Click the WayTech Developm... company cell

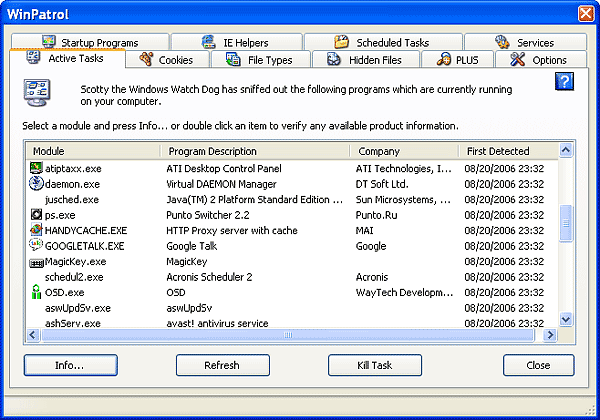[x=404, y=293]
